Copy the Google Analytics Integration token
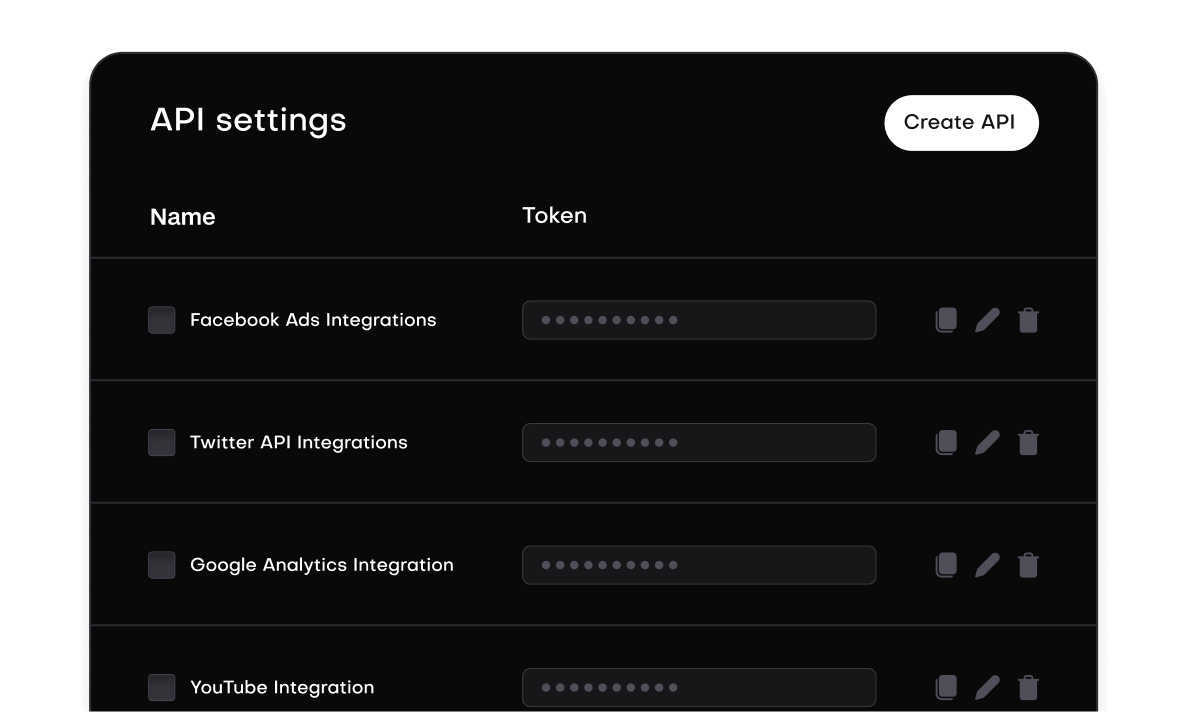 click(x=945, y=565)
